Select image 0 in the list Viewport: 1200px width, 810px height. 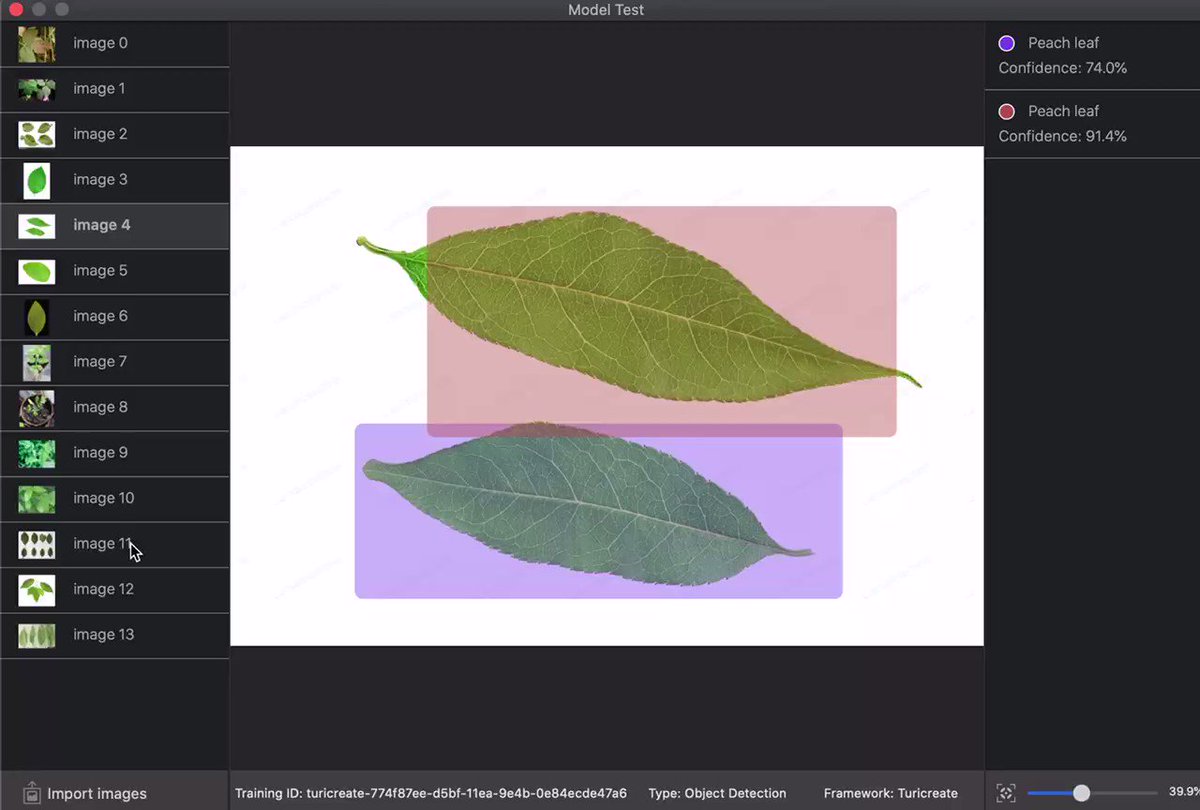point(115,44)
